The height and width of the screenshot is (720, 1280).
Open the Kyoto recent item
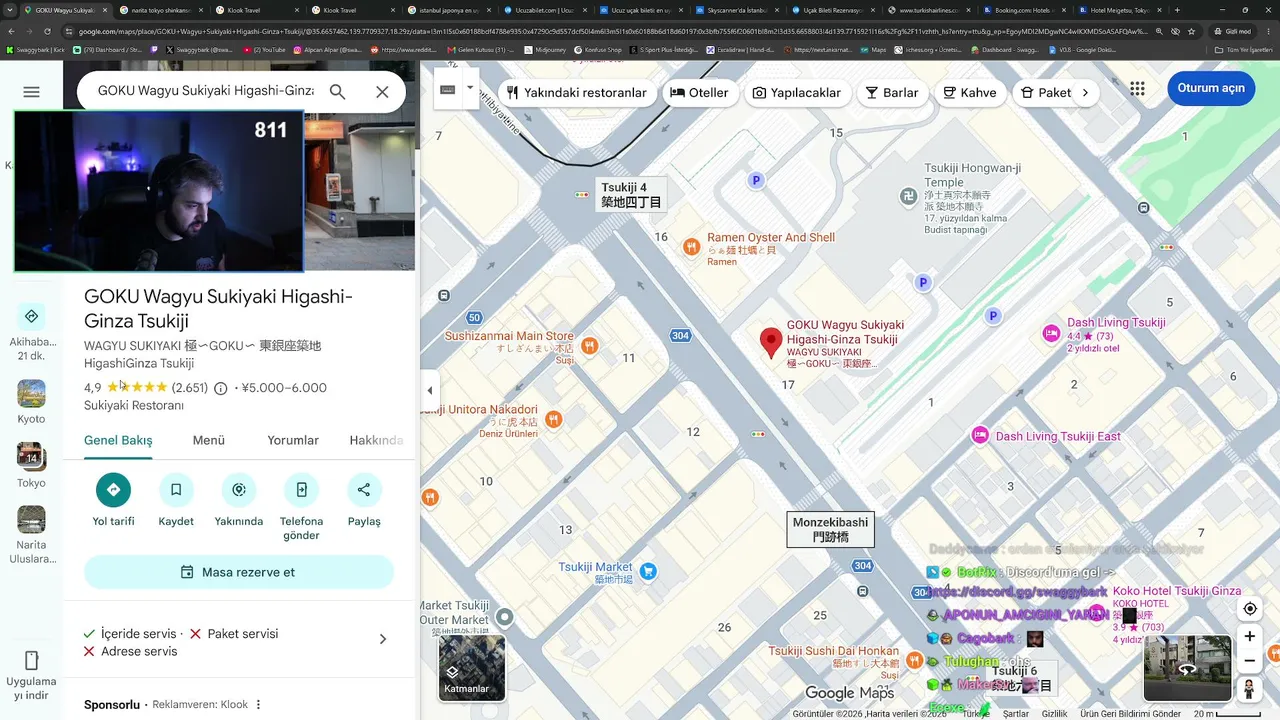point(31,402)
